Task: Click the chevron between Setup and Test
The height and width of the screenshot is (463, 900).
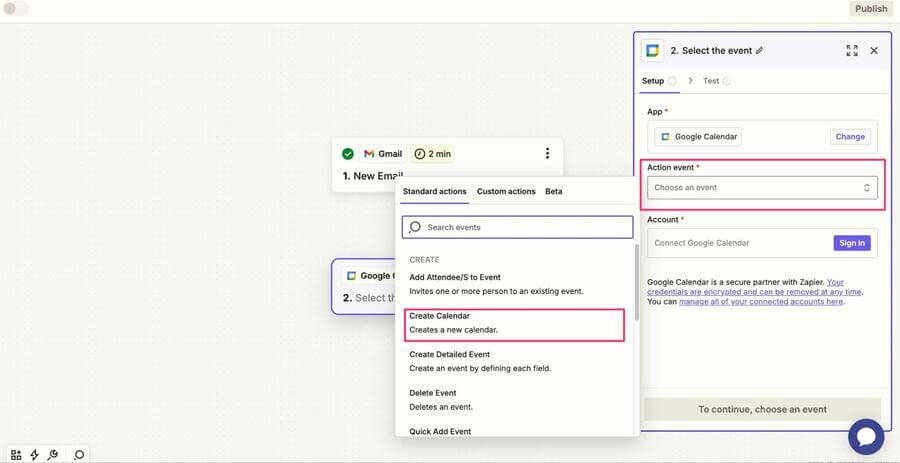Action: tap(690, 81)
